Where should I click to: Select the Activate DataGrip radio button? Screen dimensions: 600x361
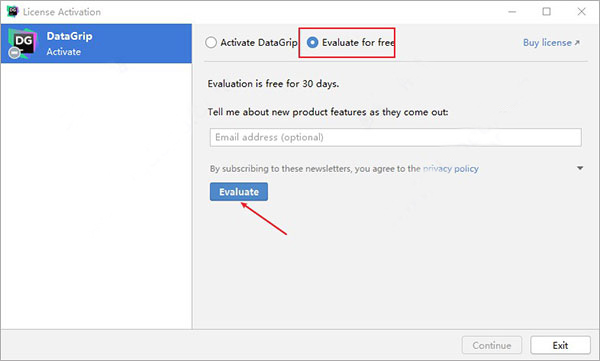[211, 42]
